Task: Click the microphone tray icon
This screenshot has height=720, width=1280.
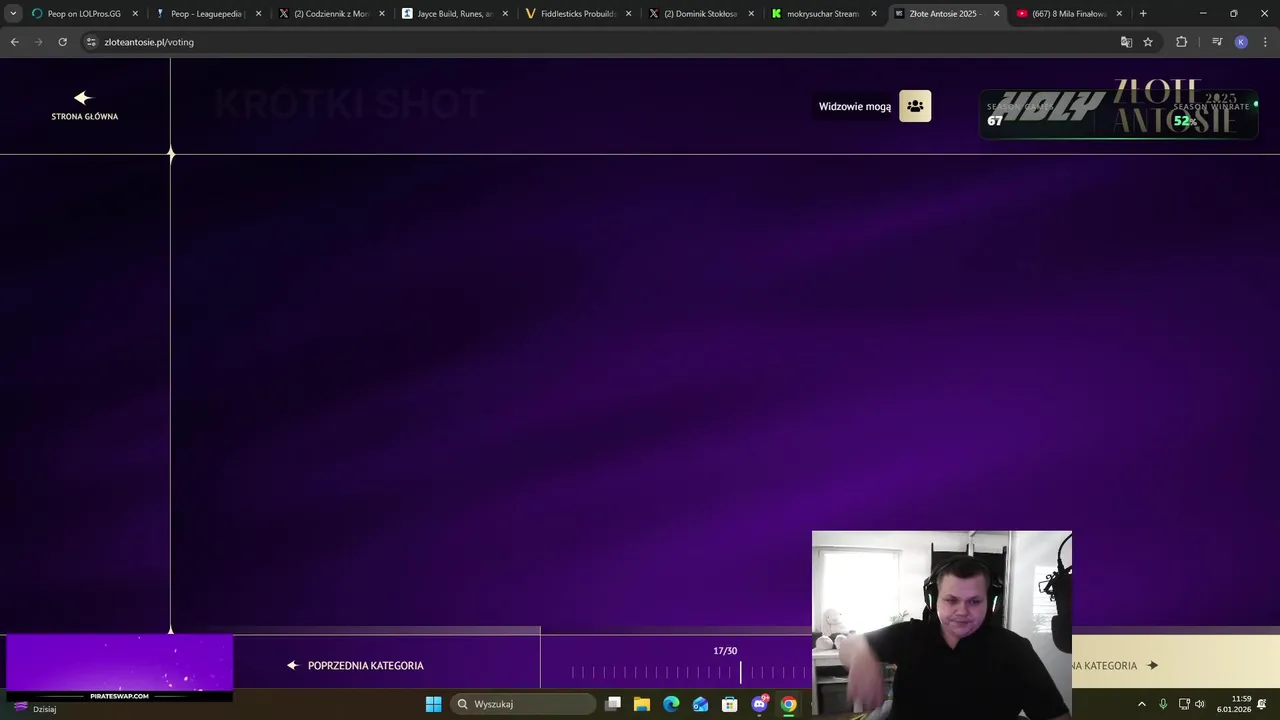Action: (1163, 704)
